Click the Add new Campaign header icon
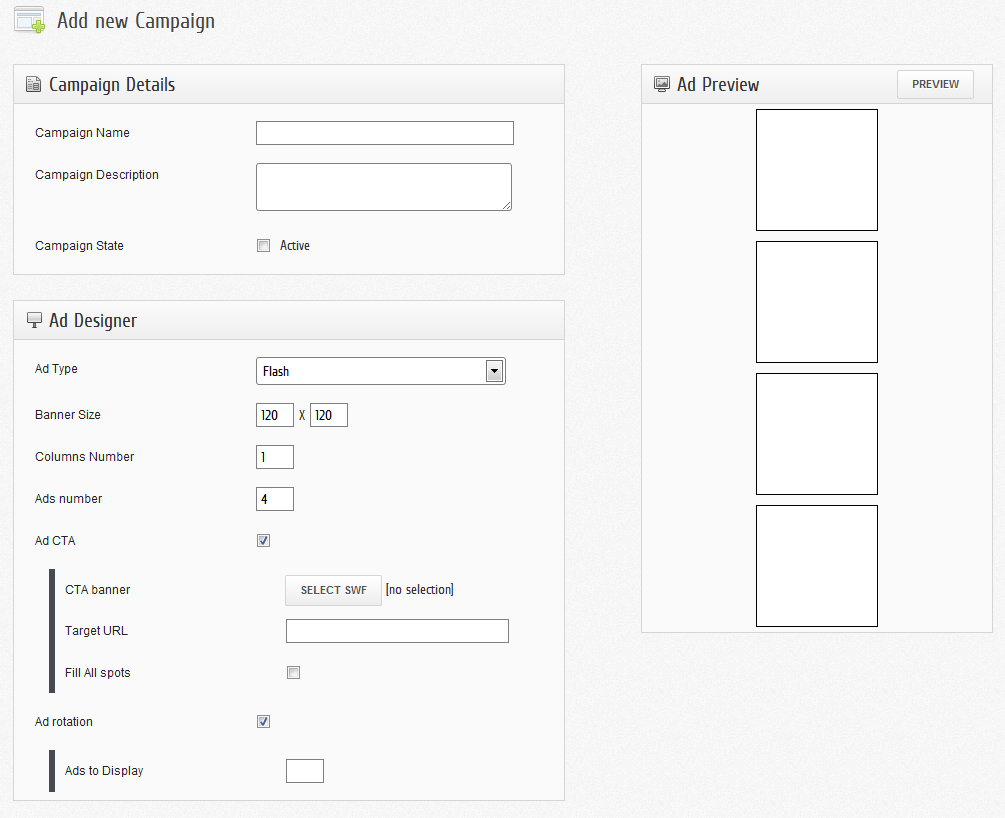The height and width of the screenshot is (818, 1005). [x=29, y=20]
